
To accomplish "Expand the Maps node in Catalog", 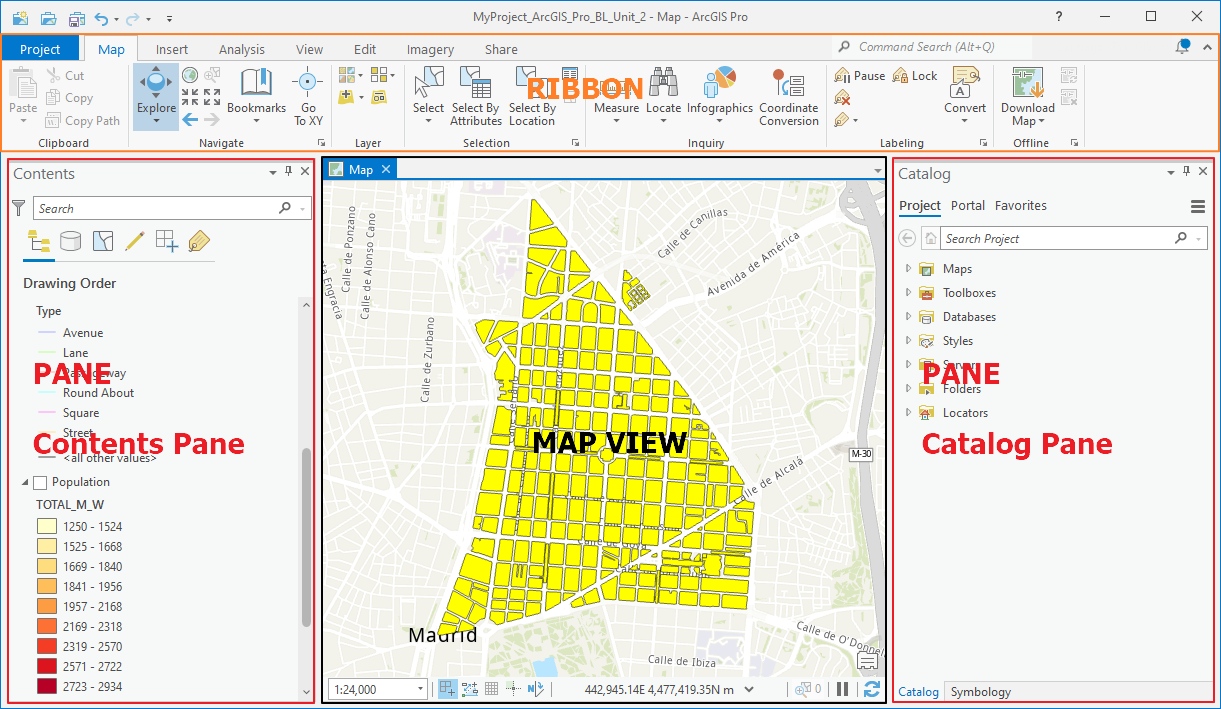I will 908,269.
